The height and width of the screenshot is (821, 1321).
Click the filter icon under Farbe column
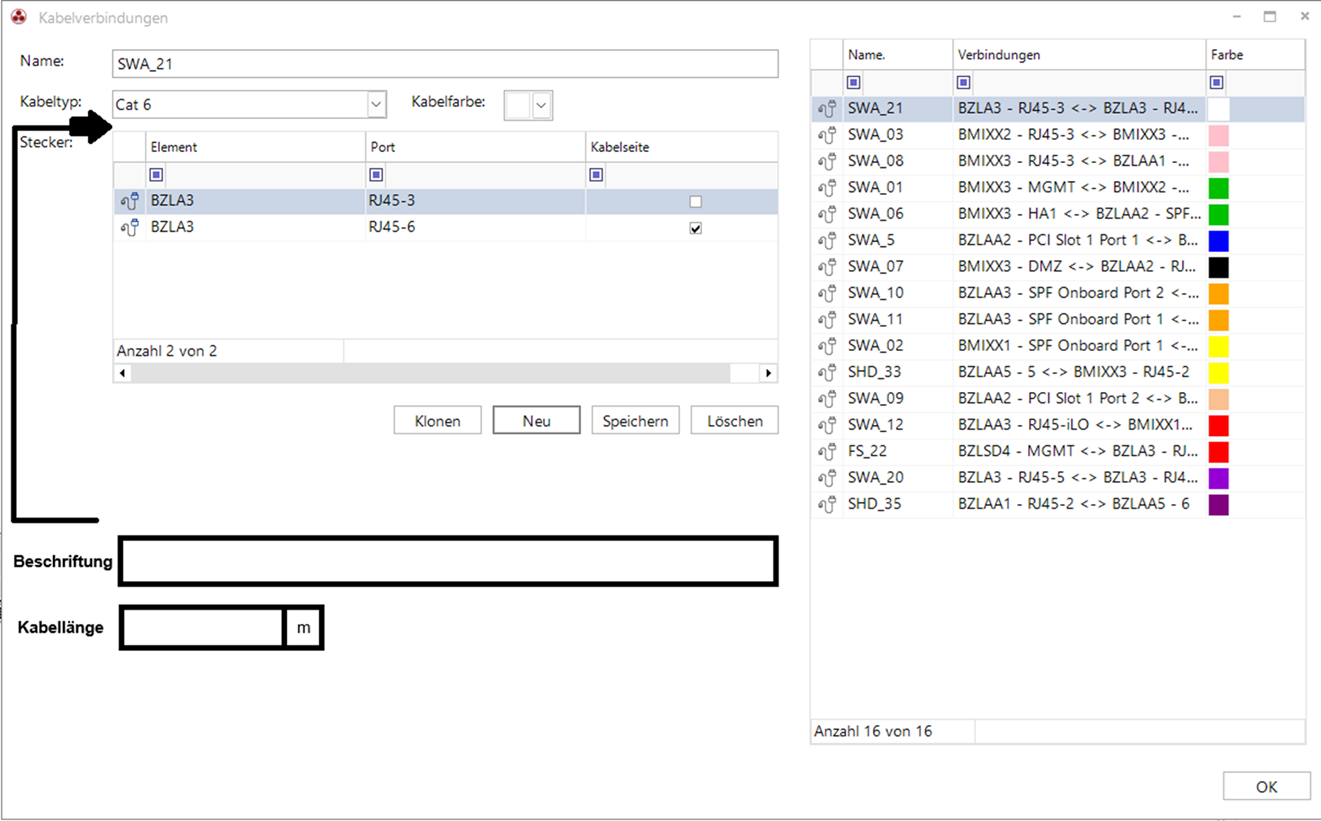(1217, 83)
